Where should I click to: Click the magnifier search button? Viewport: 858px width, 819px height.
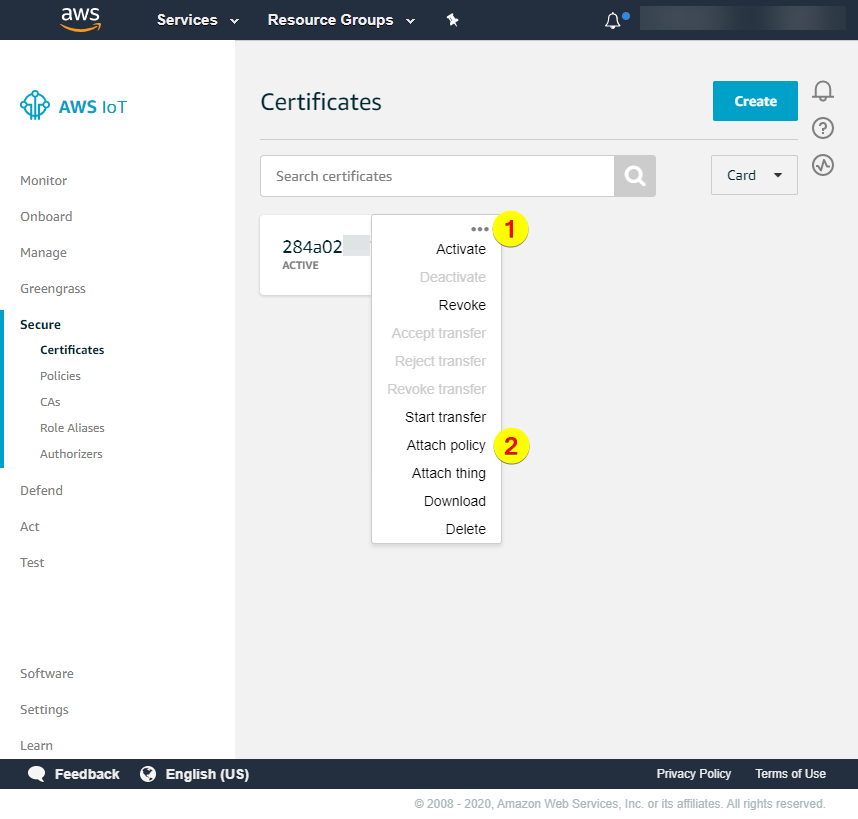635,176
